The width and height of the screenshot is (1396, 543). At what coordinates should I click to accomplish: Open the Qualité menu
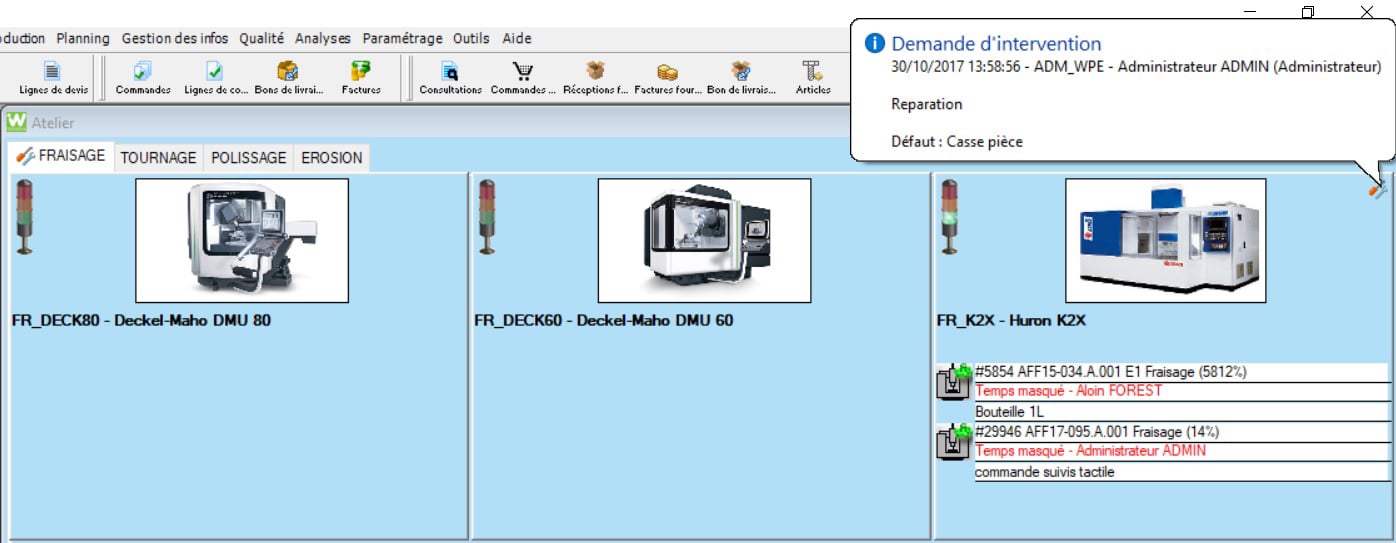(x=261, y=38)
